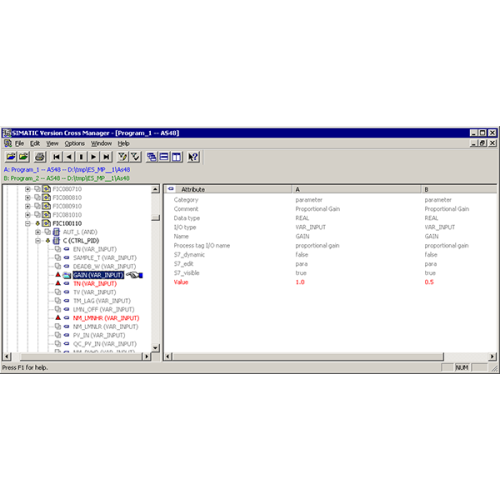Click the B column header
The image size is (500, 500).
459,189
